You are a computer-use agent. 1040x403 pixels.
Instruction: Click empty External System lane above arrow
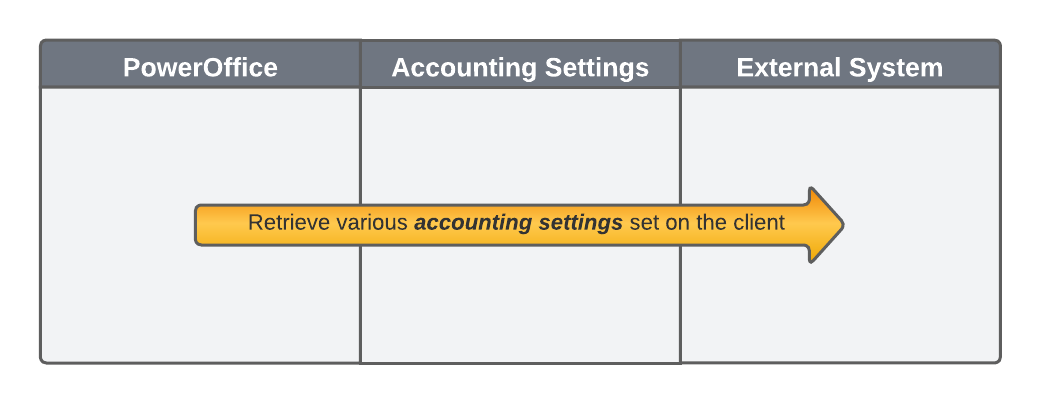point(840,140)
